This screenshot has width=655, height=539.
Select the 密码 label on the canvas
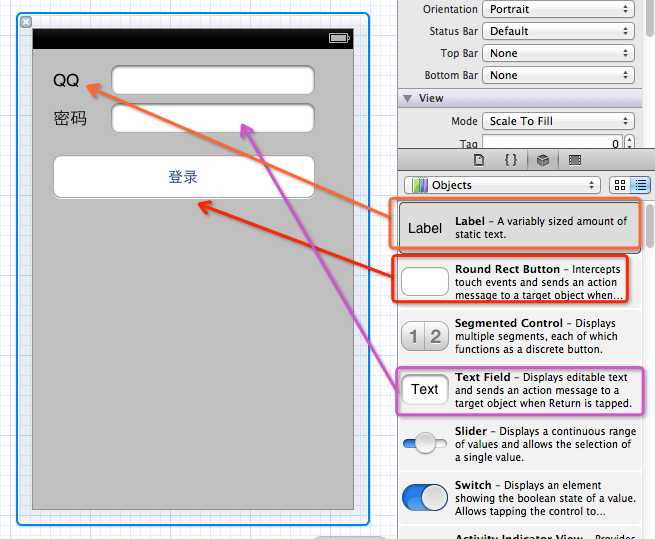pos(70,118)
